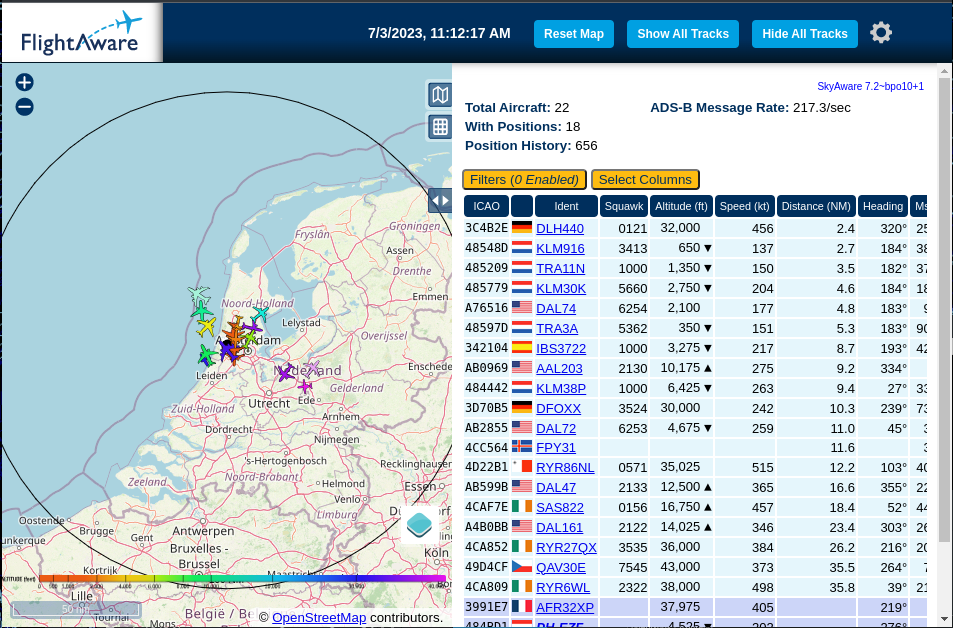Click the heading value 334°
This screenshot has width=953, height=628.
click(893, 368)
